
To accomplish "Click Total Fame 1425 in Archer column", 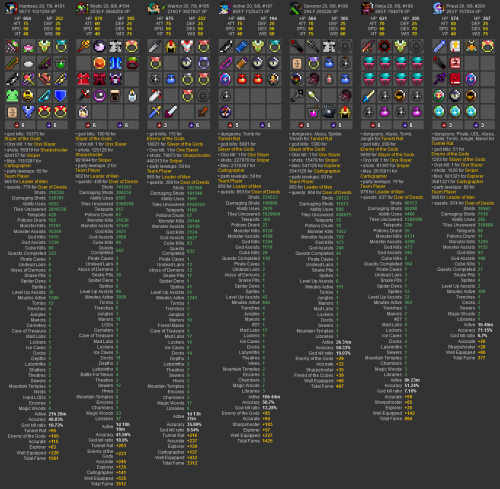I will pos(255,441).
